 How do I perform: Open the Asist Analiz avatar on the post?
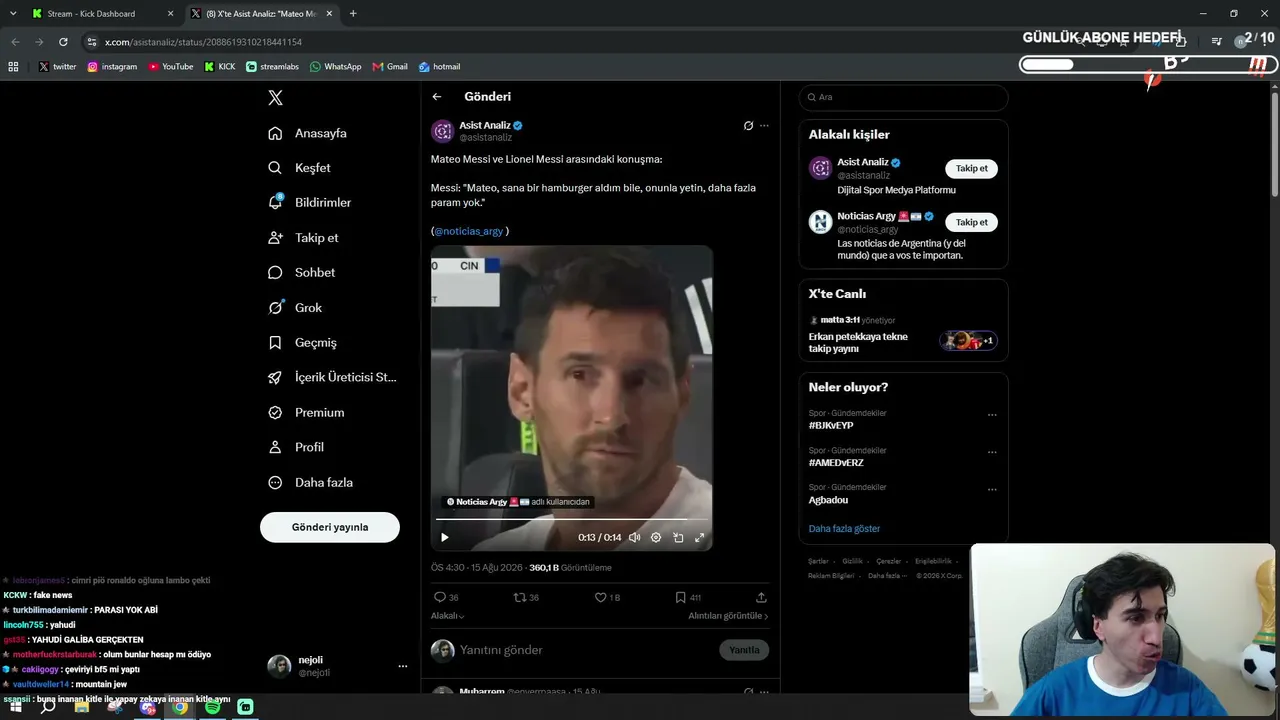[x=442, y=131]
